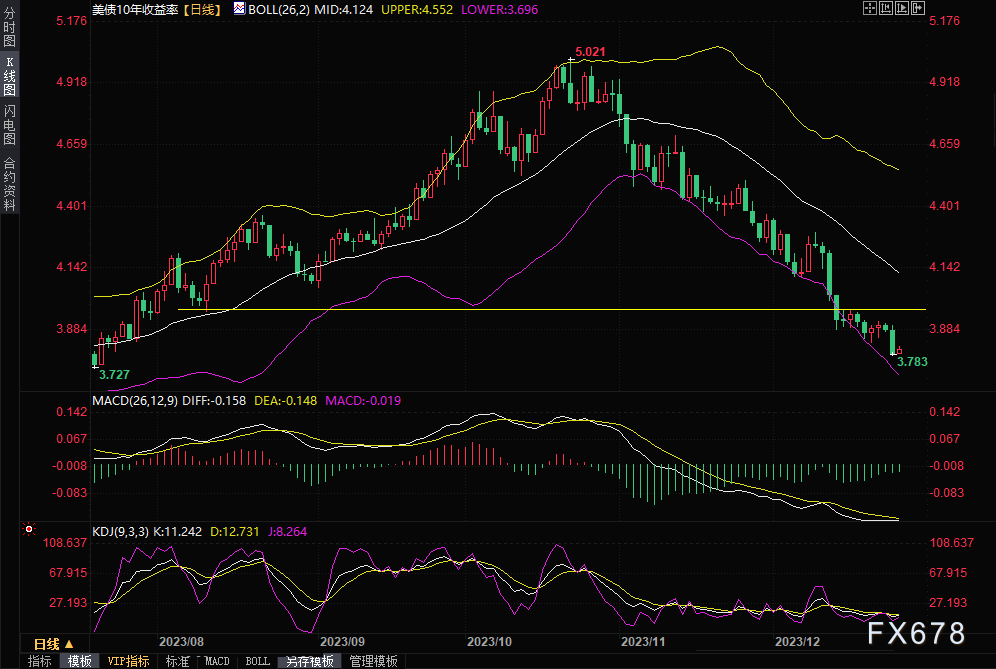The width and height of the screenshot is (996, 669).
Task: Open the 合约资料 side tab
Action: pyautogui.click(x=9, y=183)
